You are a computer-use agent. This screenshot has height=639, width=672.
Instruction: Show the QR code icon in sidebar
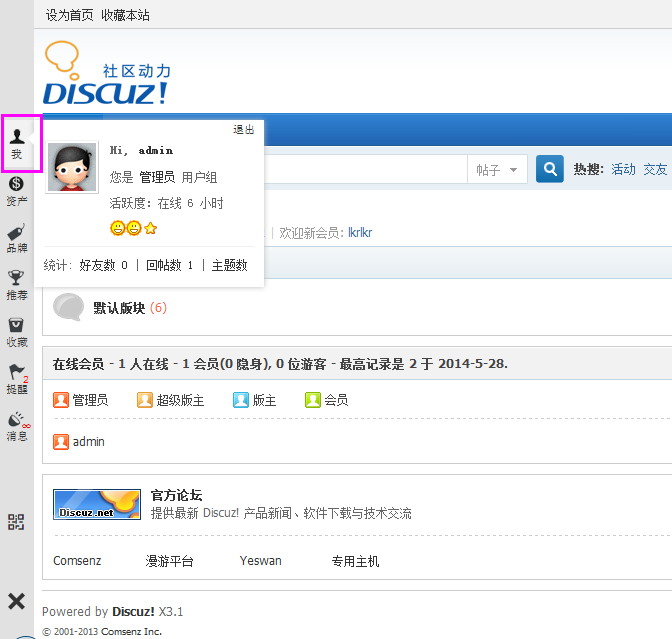(x=16, y=522)
